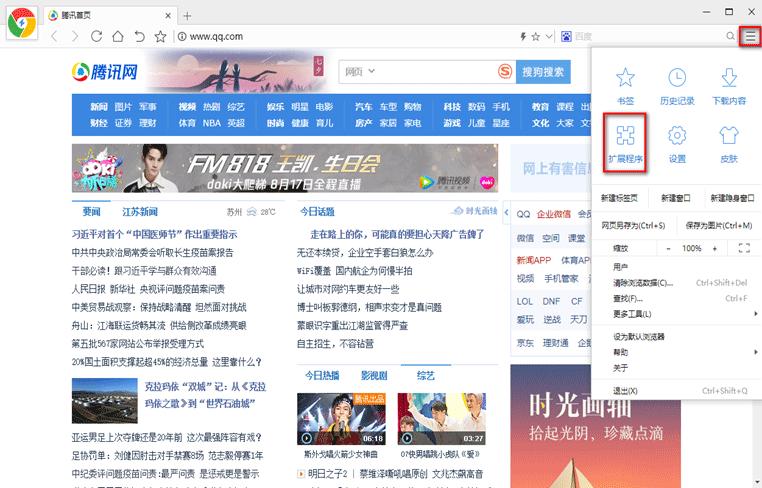Choose 网页另存为(Ctrl+S)

[x=633, y=226]
